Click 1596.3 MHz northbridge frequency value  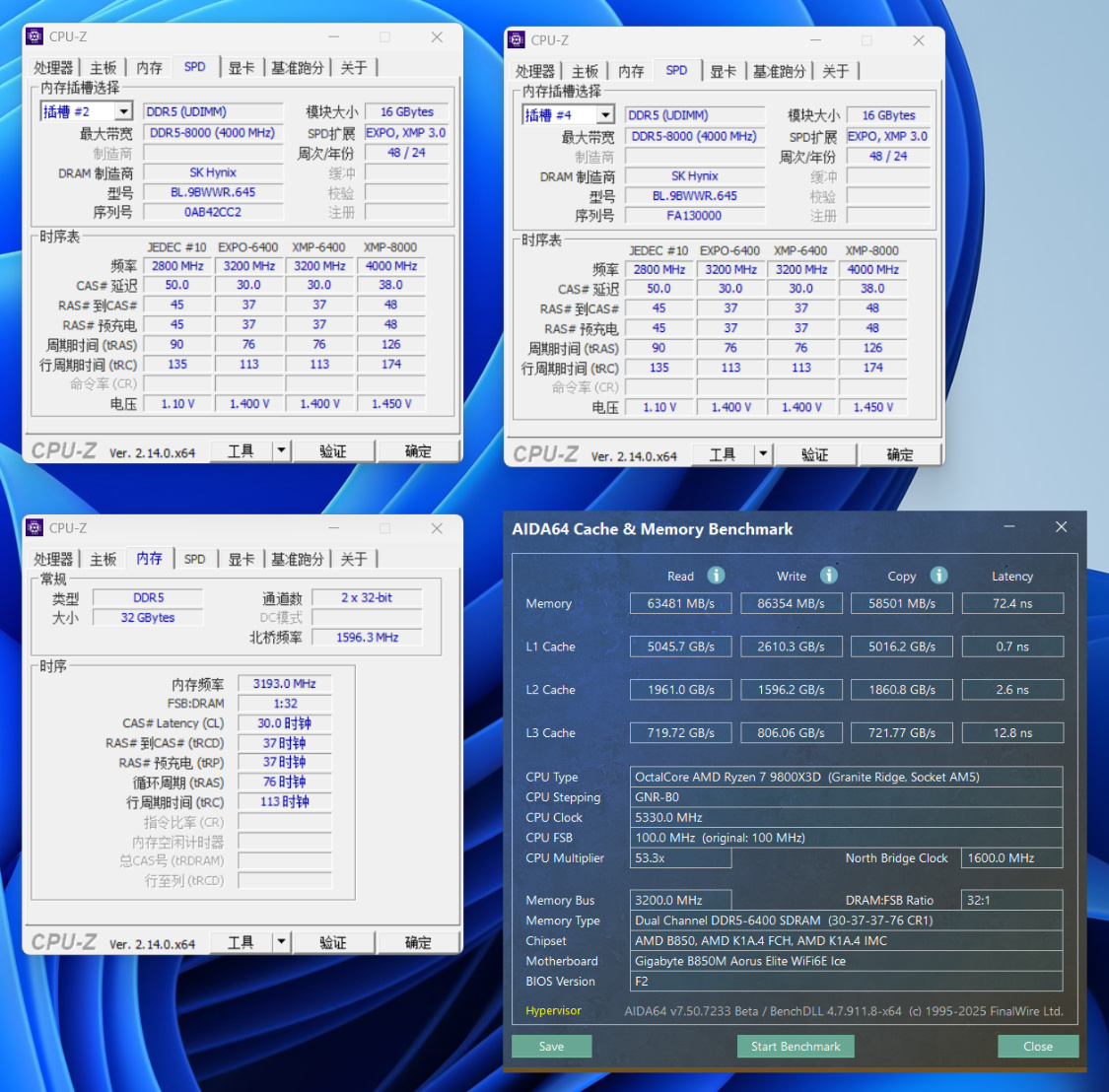coord(367,638)
